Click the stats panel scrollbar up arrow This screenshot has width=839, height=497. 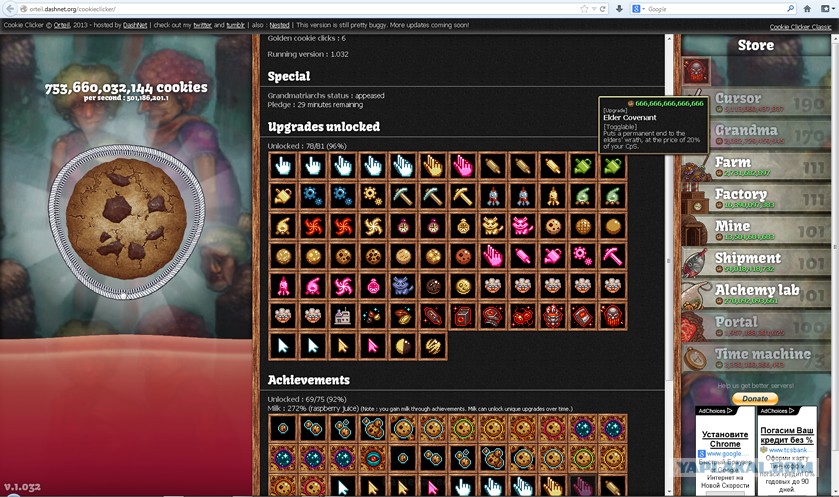pyautogui.click(x=669, y=39)
